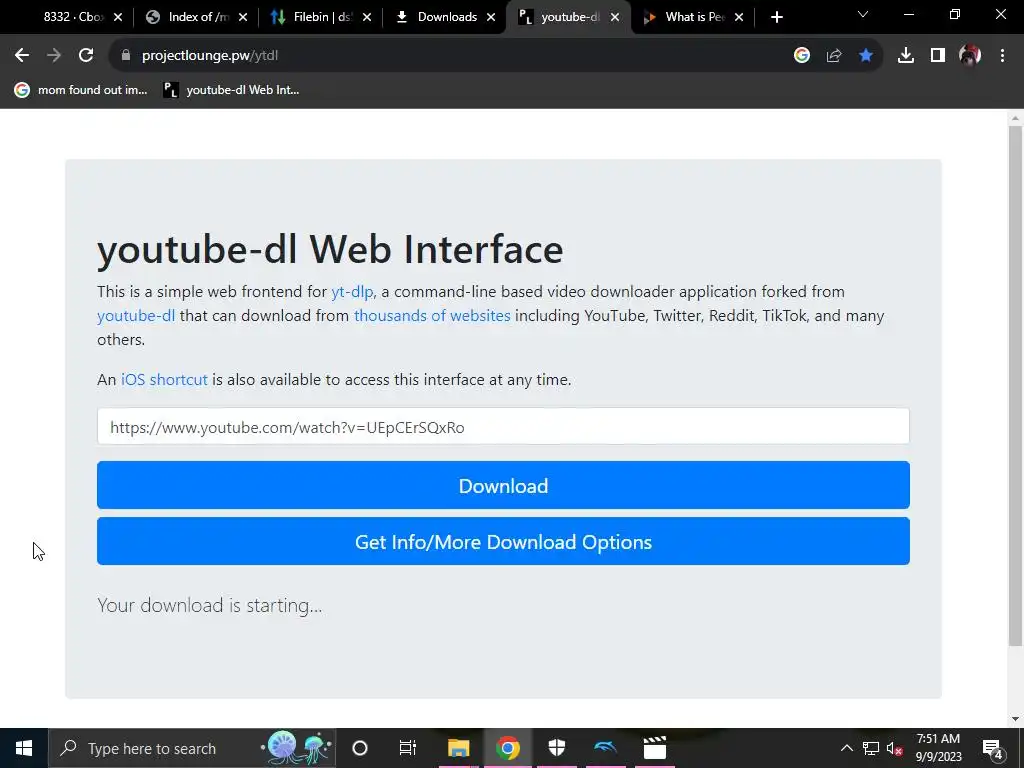Viewport: 1024px width, 768px height.
Task: Close the Index of tab
Action: [243, 17]
